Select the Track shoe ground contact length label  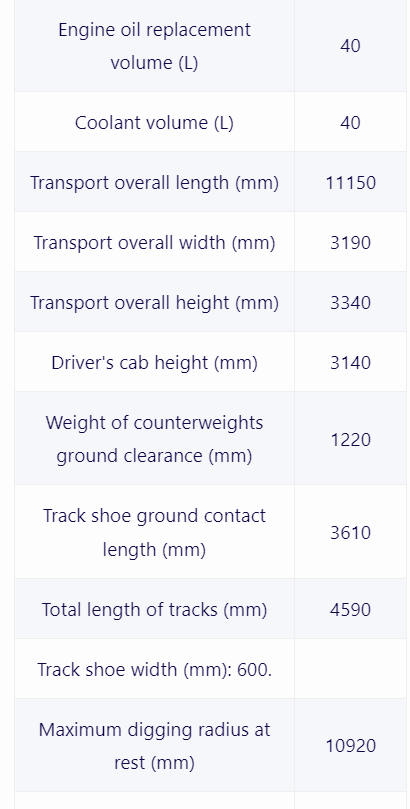click(x=154, y=532)
